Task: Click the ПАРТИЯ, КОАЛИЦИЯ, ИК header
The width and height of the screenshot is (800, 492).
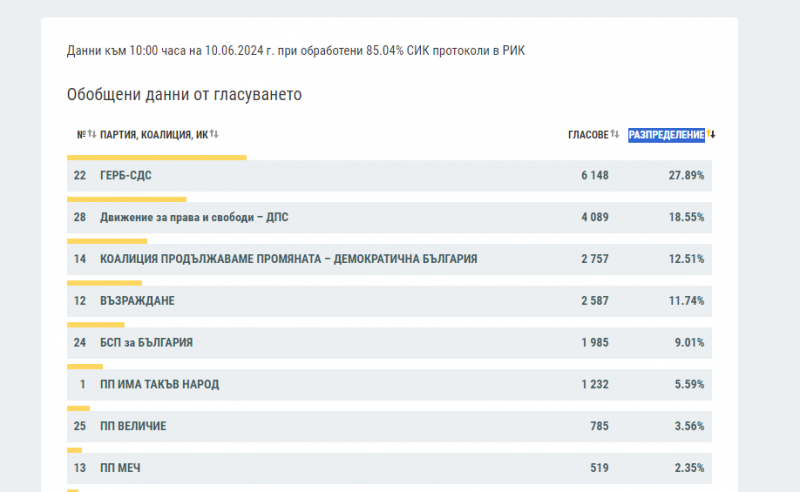Action: tap(154, 135)
